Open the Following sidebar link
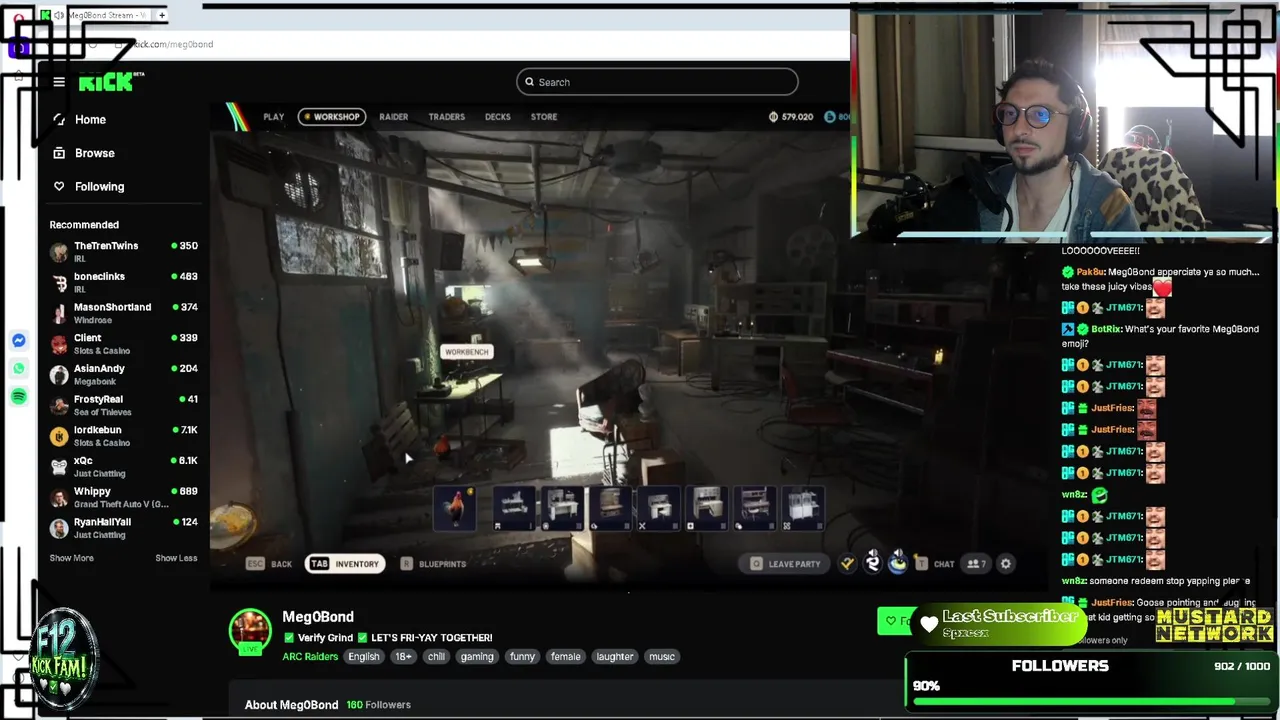The height and width of the screenshot is (720, 1280). click(x=99, y=186)
